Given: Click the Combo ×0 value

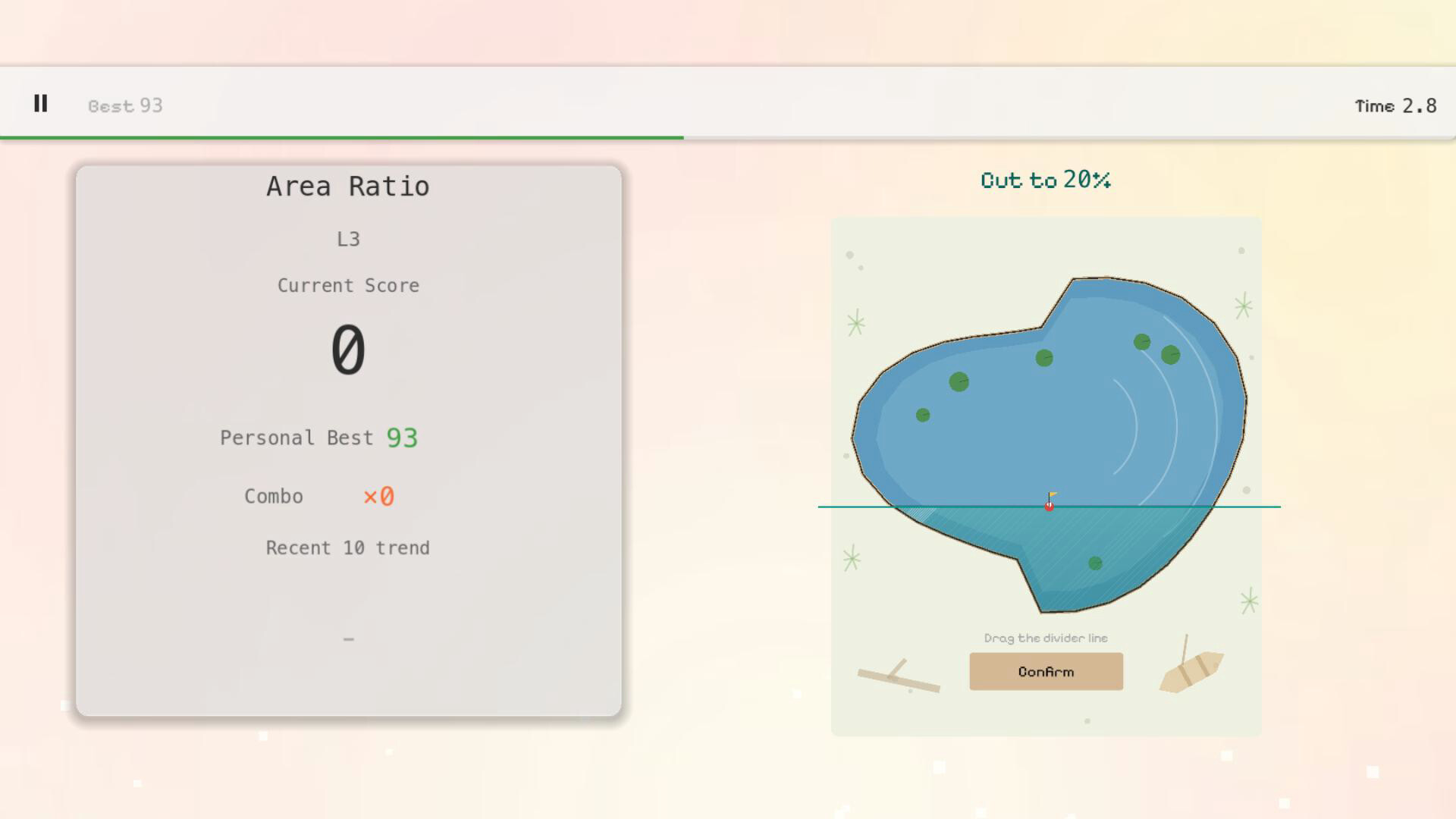Looking at the screenshot, I should [x=378, y=496].
